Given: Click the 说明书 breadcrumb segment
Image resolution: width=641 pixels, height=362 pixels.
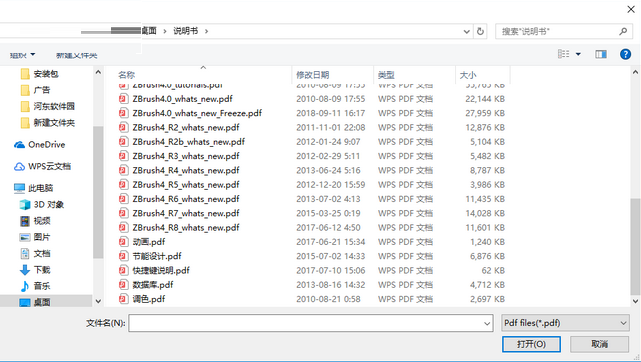Looking at the screenshot, I should click(x=186, y=31).
